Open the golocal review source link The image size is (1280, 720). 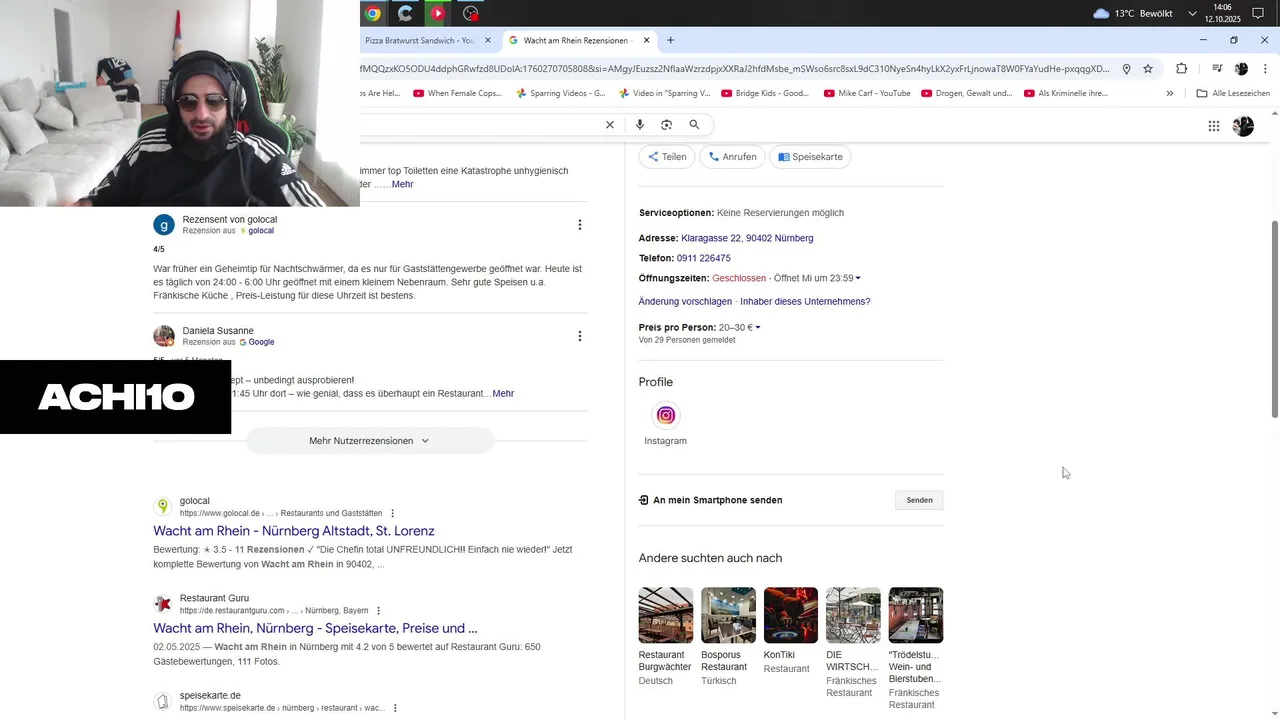click(x=260, y=231)
